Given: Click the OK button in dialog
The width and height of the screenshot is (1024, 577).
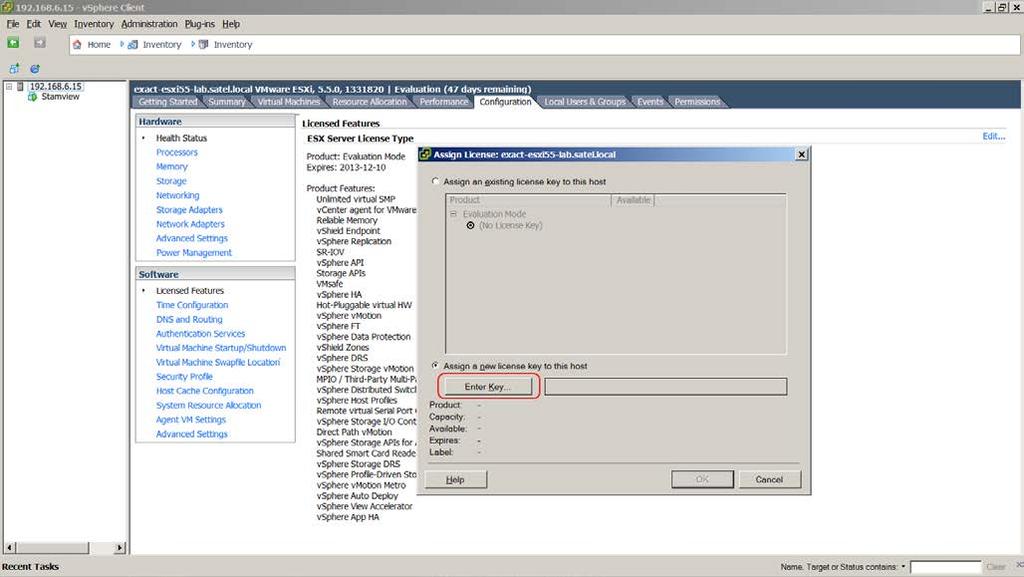Looking at the screenshot, I should click(702, 479).
